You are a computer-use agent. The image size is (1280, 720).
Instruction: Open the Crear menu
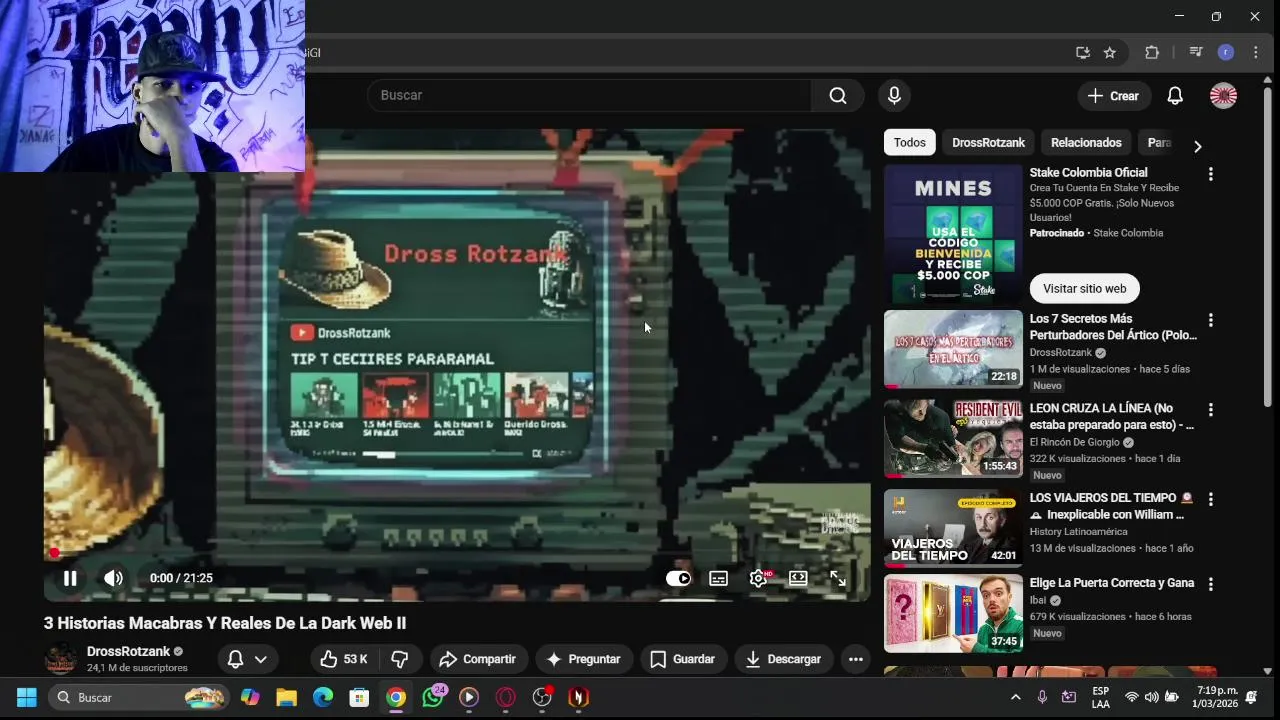(x=1114, y=96)
